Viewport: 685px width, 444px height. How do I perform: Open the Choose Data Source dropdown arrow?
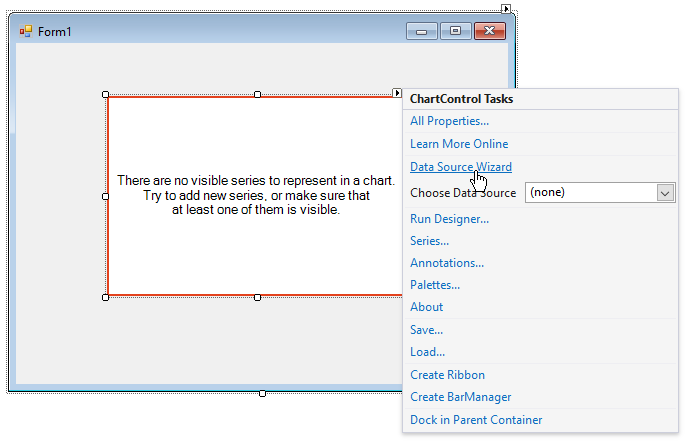coord(665,193)
